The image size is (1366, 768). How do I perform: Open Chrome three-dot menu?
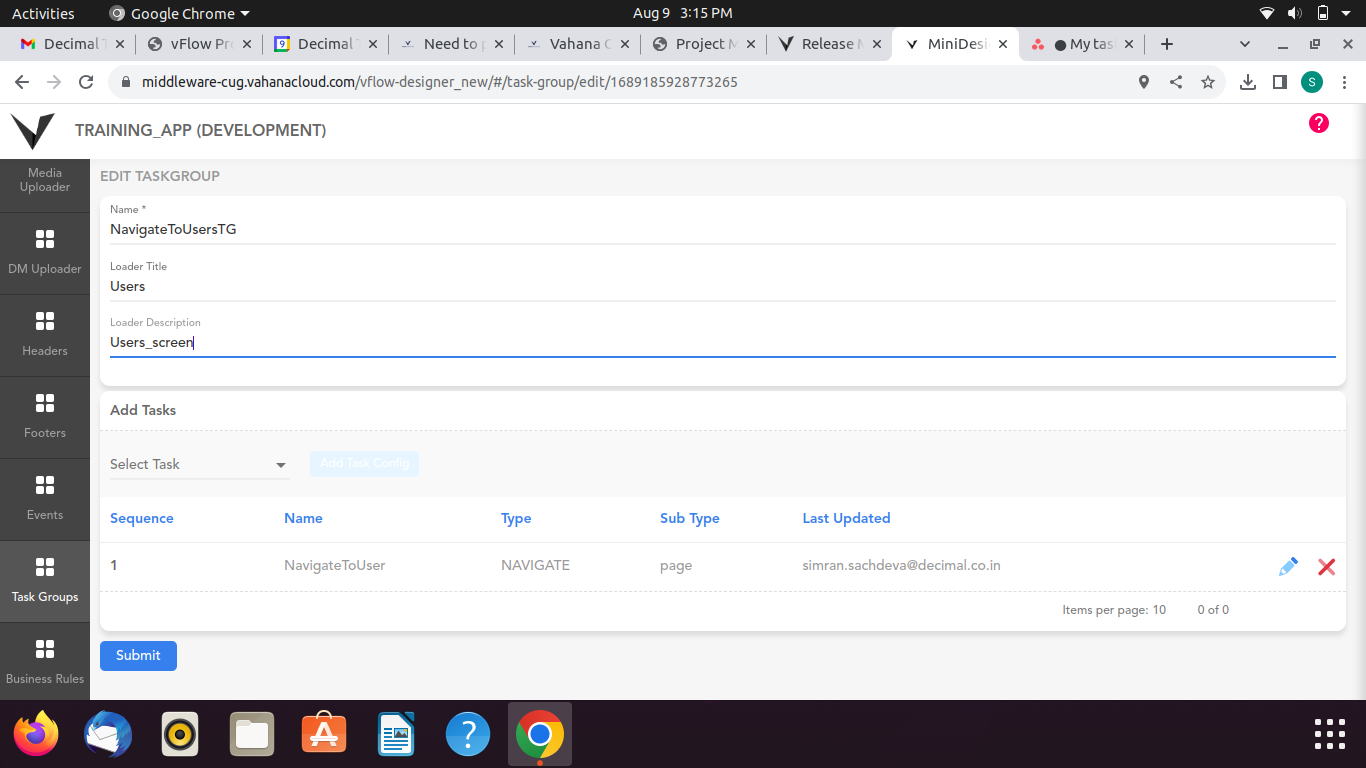1345,82
